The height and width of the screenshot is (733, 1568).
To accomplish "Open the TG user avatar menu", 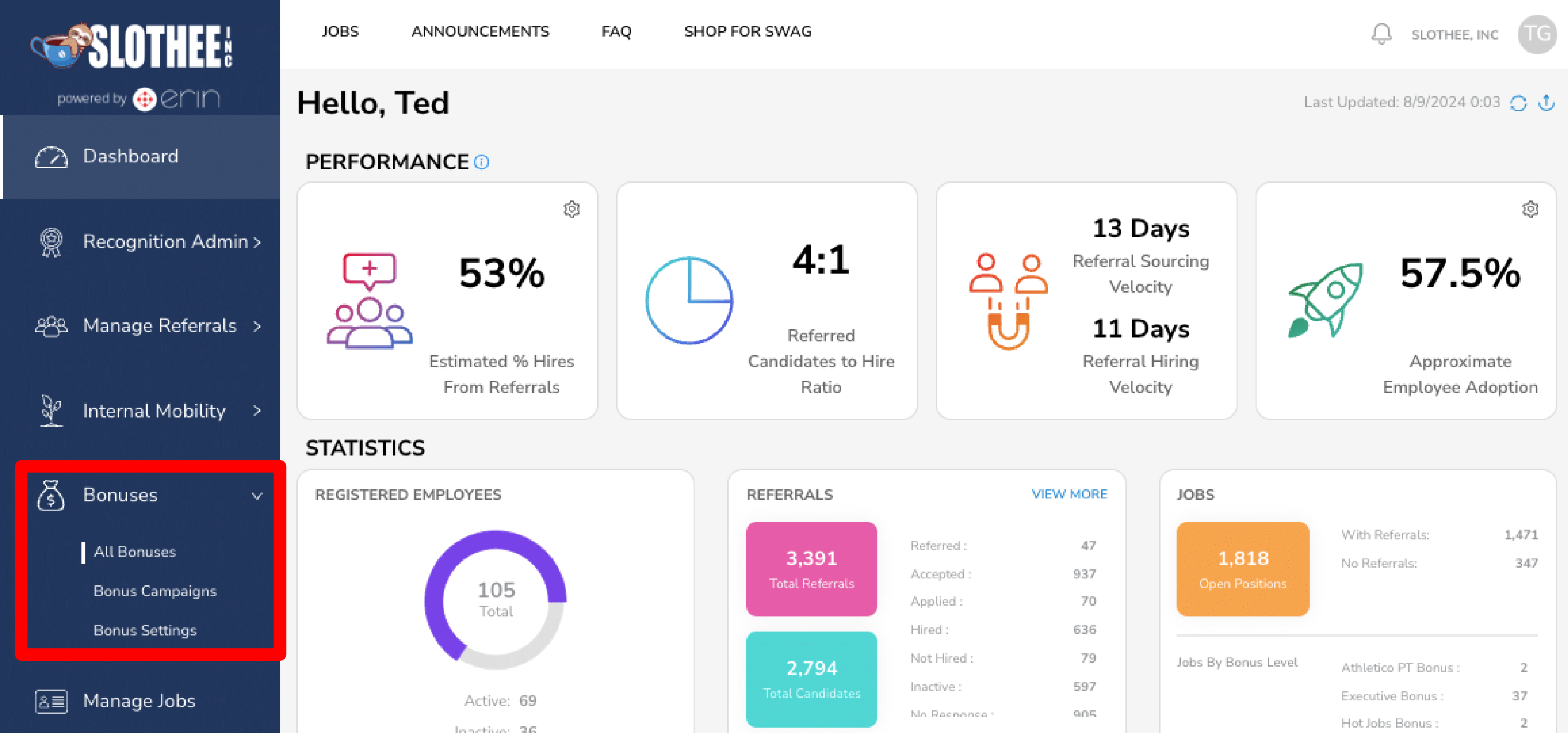I will coord(1537,34).
